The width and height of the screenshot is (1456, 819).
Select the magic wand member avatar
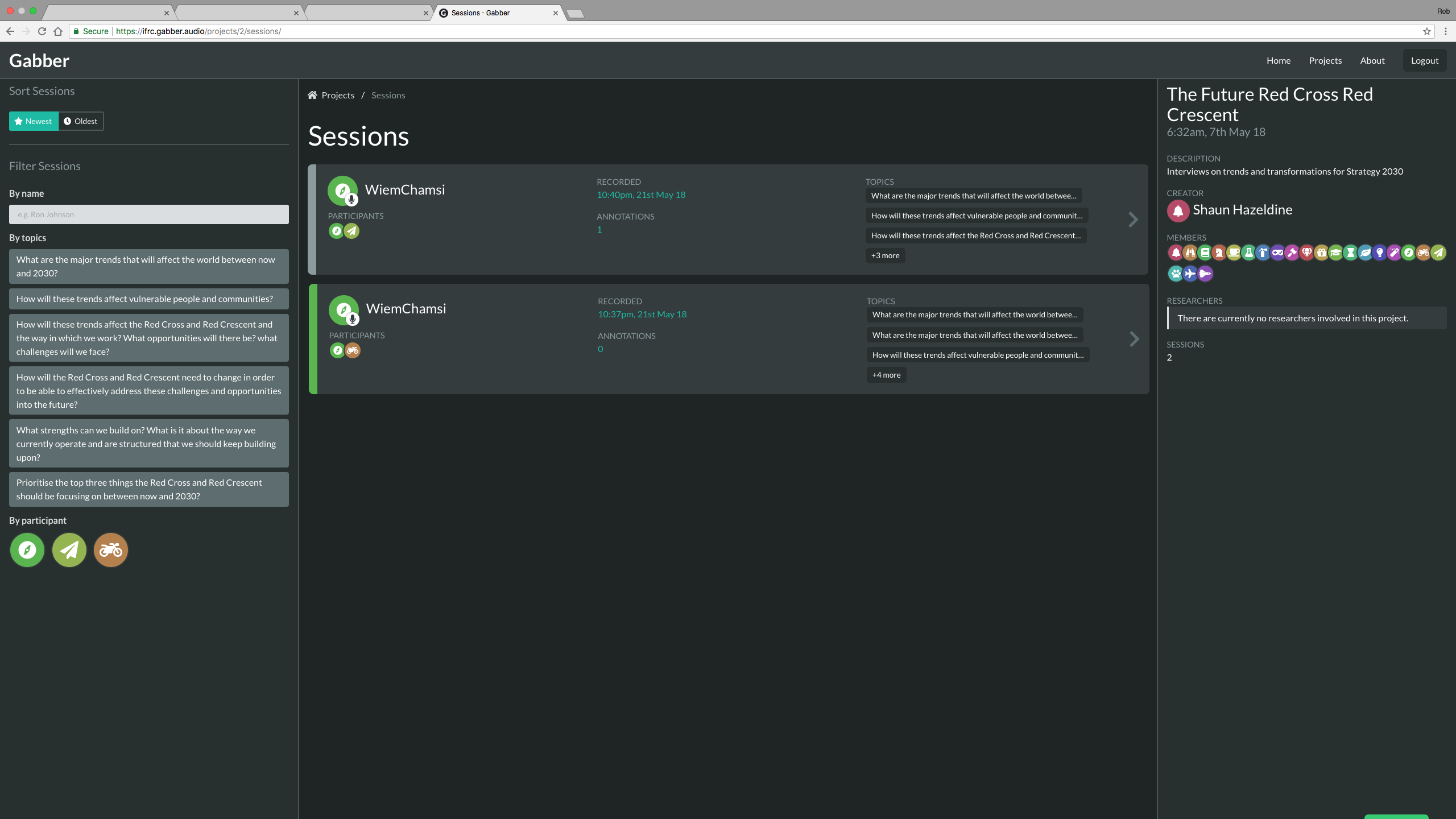(x=1394, y=253)
